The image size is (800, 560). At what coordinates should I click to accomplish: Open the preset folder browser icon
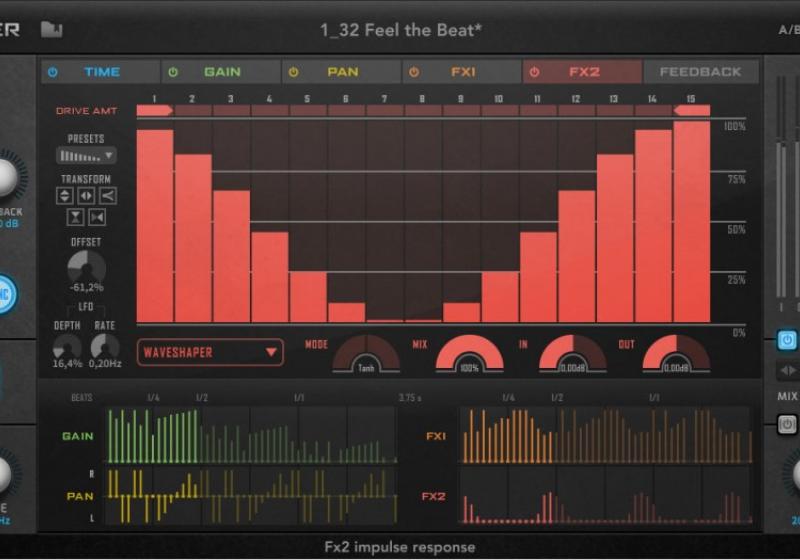click(x=52, y=30)
